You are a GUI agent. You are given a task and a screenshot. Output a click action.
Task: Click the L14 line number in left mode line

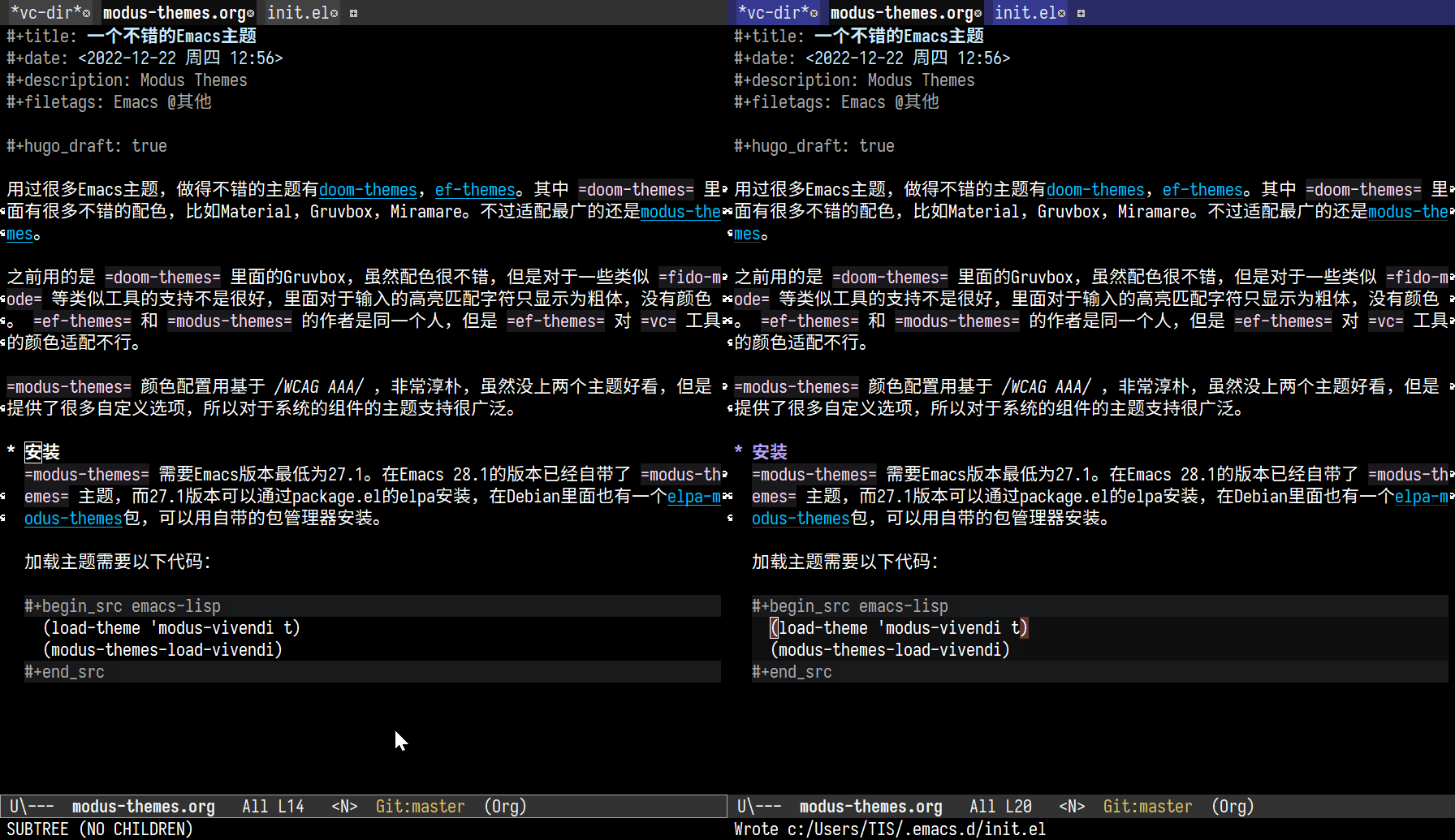tap(291, 807)
